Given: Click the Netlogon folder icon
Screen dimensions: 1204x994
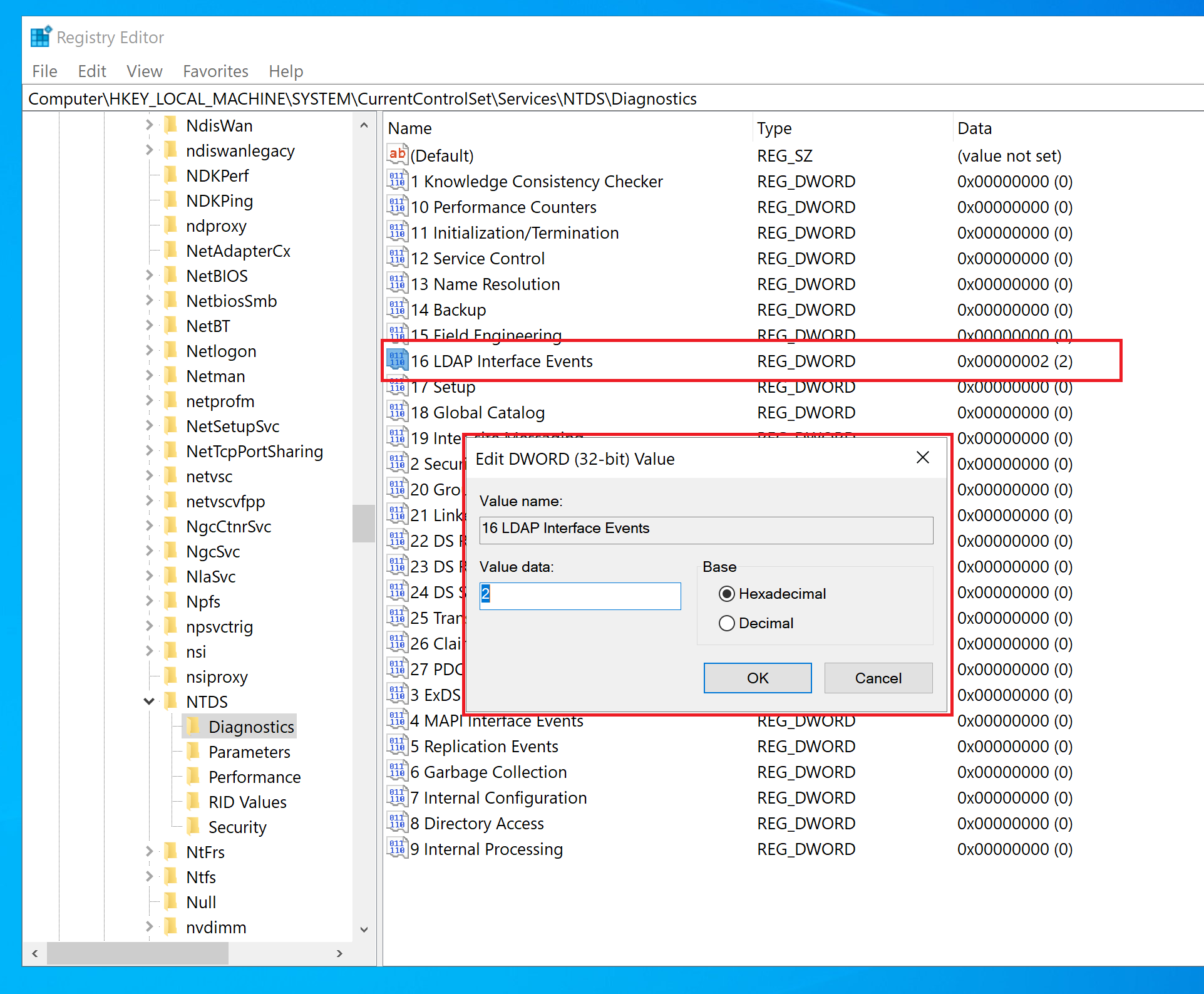Looking at the screenshot, I should (x=171, y=350).
